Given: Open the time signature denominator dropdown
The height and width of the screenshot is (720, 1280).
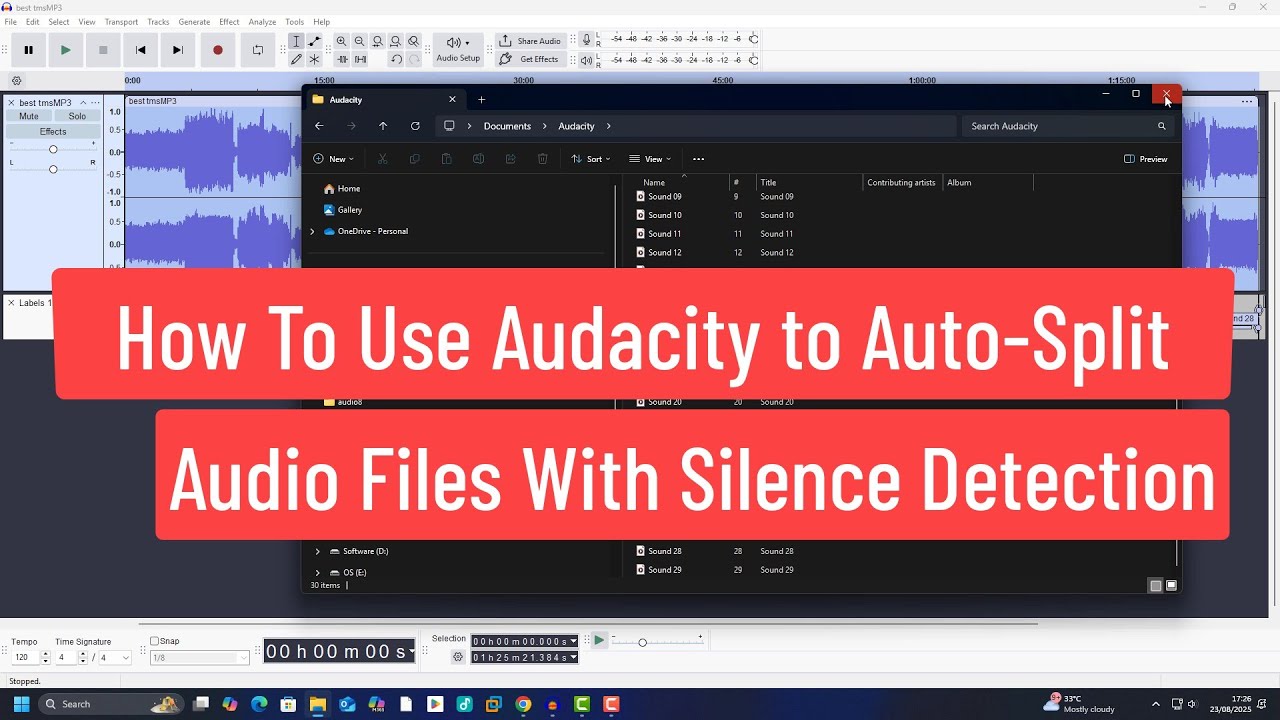Looking at the screenshot, I should 125,657.
